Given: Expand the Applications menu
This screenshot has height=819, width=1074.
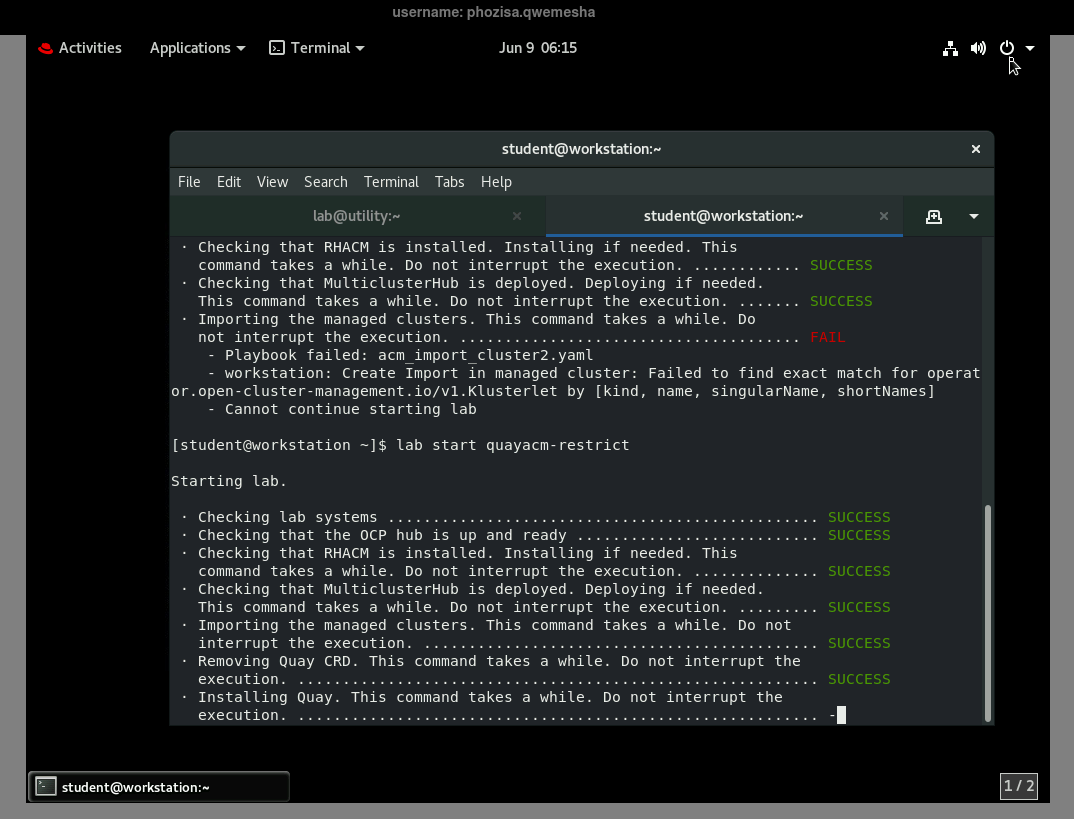Looking at the screenshot, I should [x=197, y=48].
